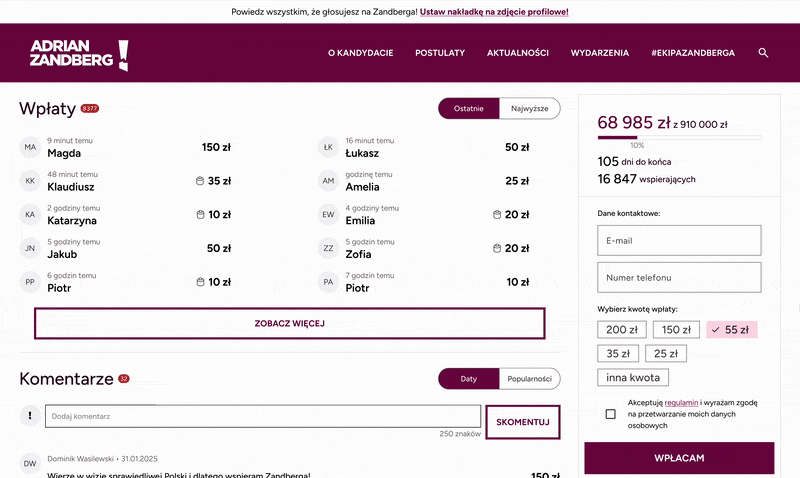Click the KK avatar next to Klaudiusz
The width and height of the screenshot is (800, 478).
click(x=30, y=181)
